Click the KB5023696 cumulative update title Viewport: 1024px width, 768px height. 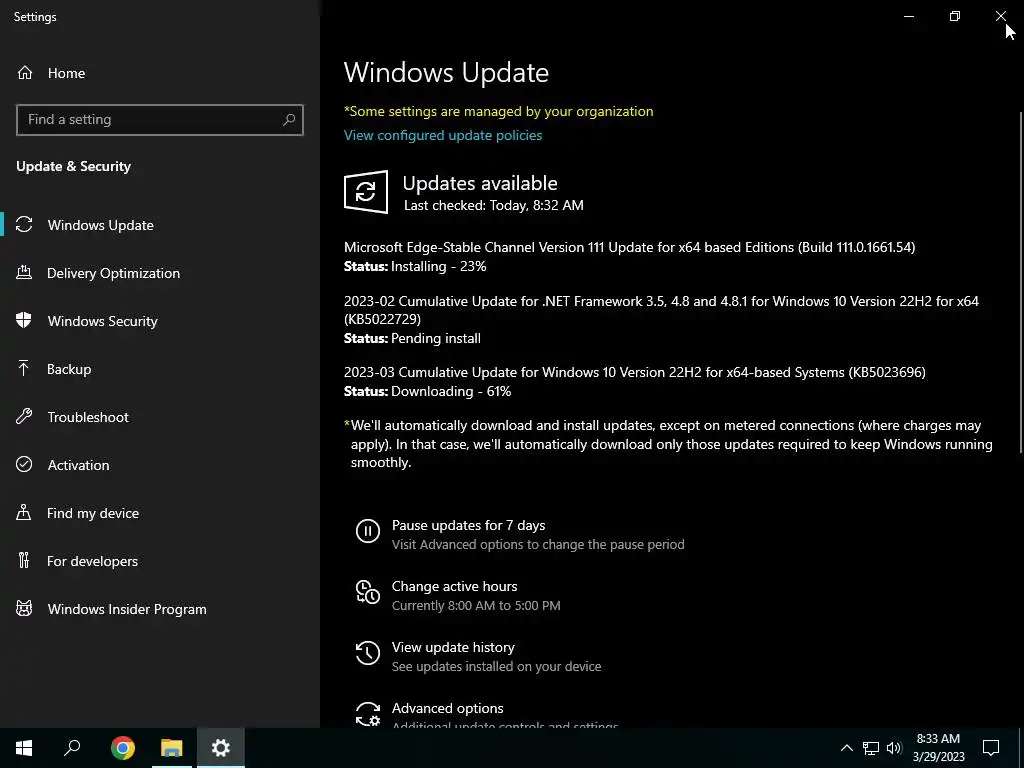click(x=635, y=372)
